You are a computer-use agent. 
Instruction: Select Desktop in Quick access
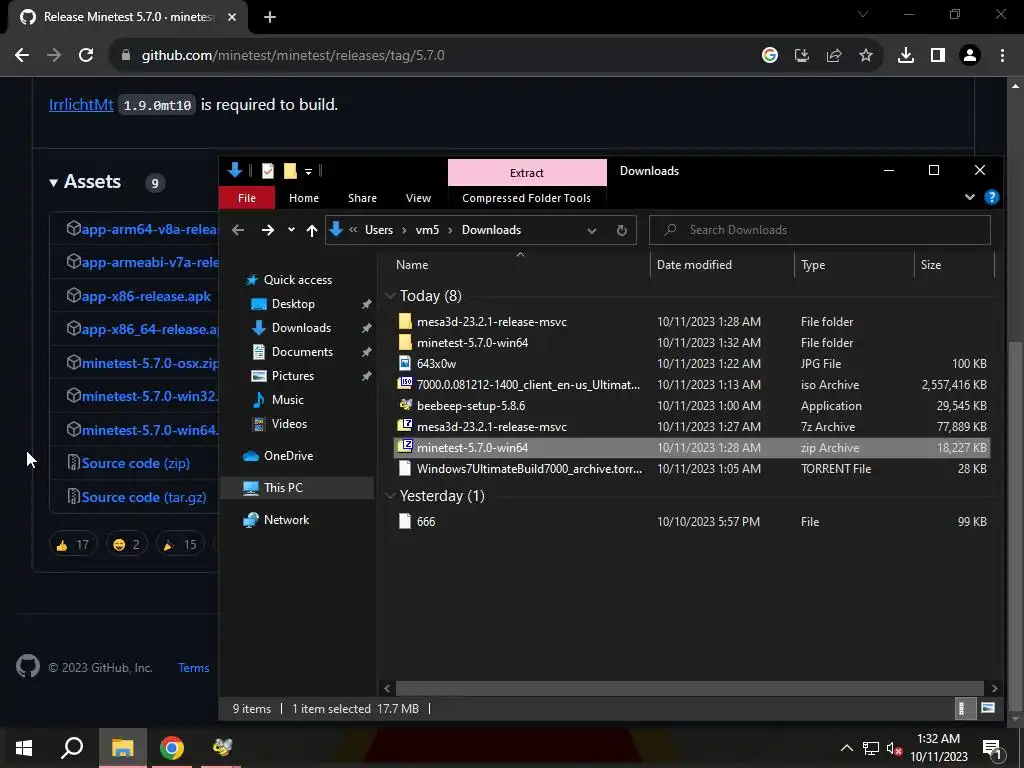coord(293,304)
